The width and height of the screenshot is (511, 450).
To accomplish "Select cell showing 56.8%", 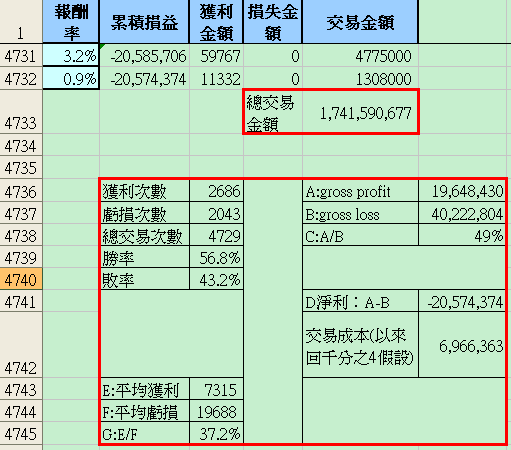I will pos(216,257).
